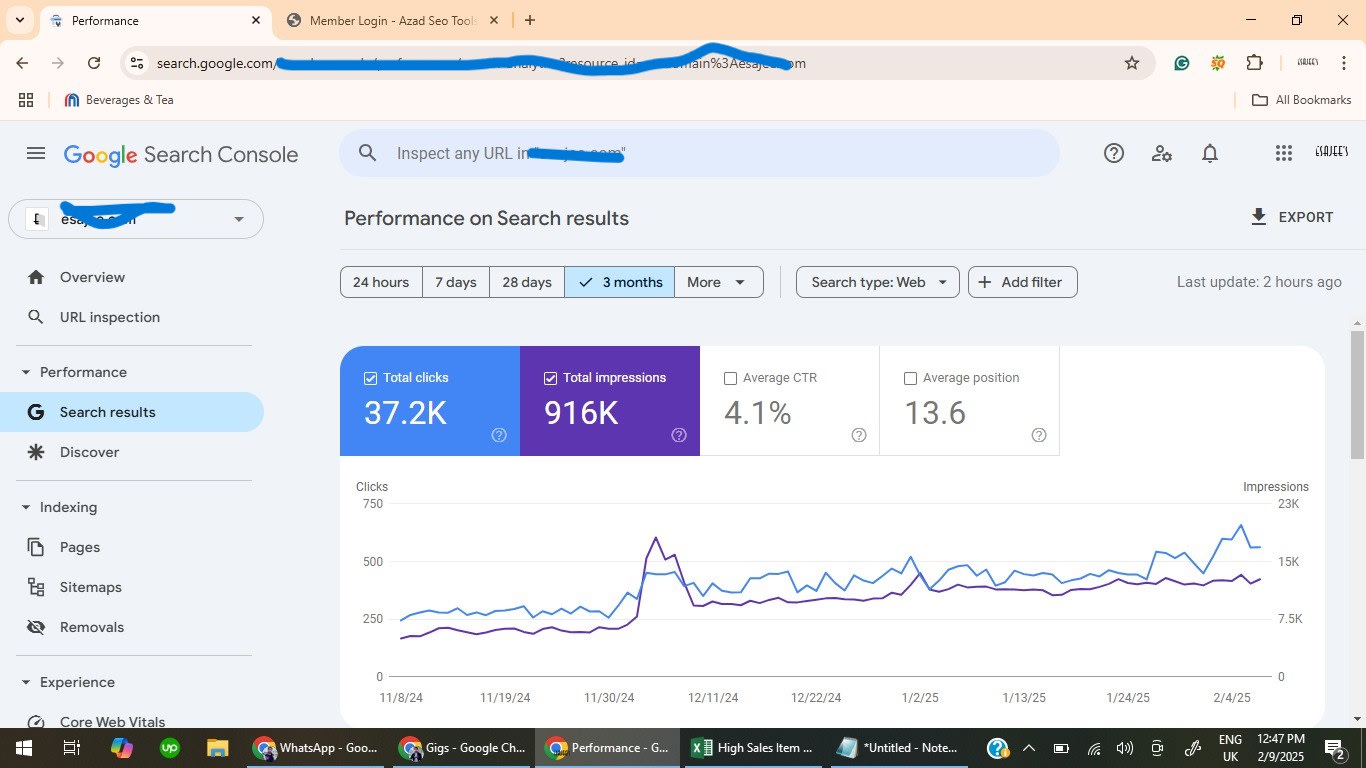1366x768 pixels.
Task: Uncheck the Total clicks checkbox
Action: click(x=371, y=378)
